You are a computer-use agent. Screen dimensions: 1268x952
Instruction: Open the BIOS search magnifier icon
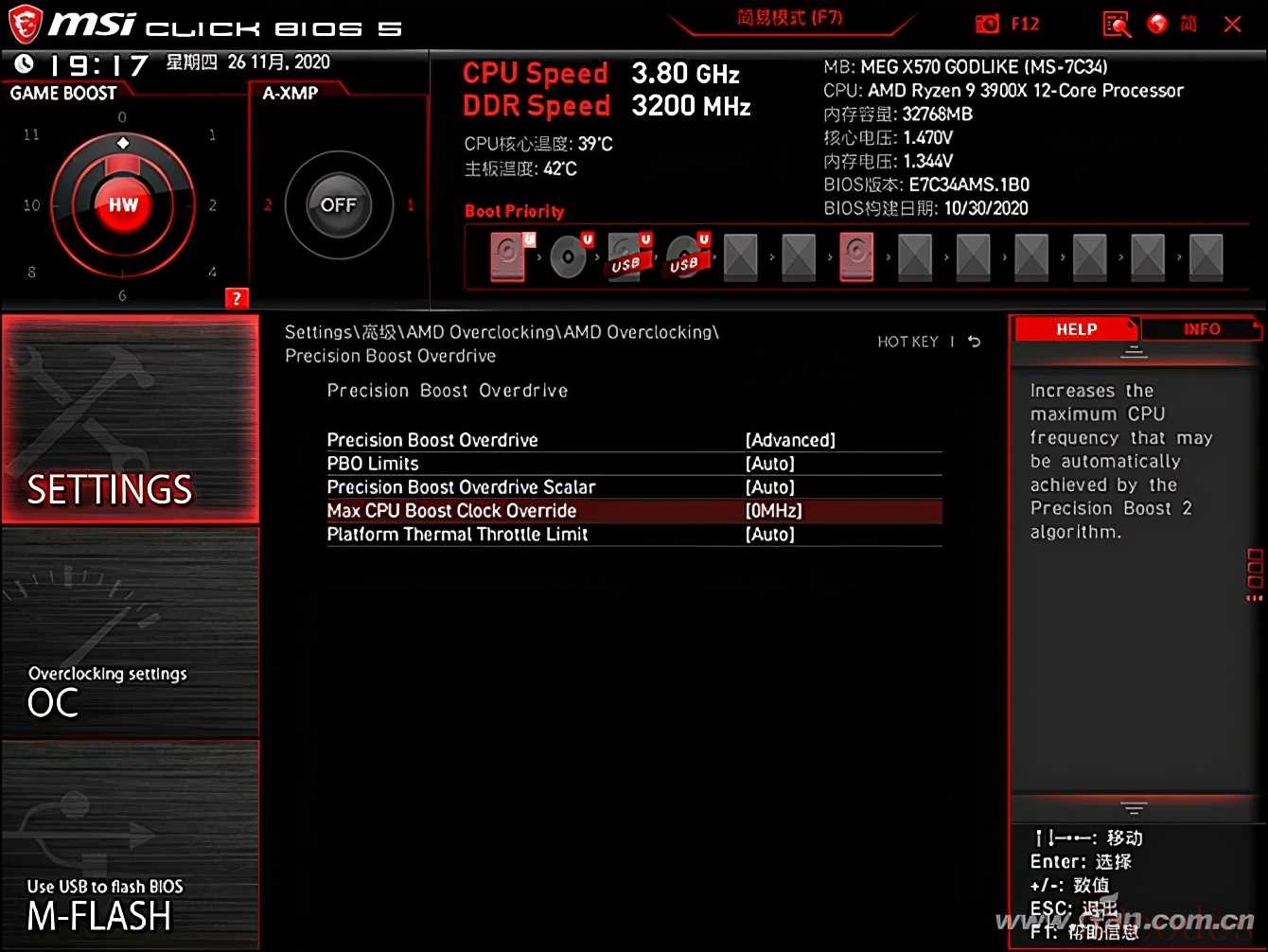click(1117, 25)
